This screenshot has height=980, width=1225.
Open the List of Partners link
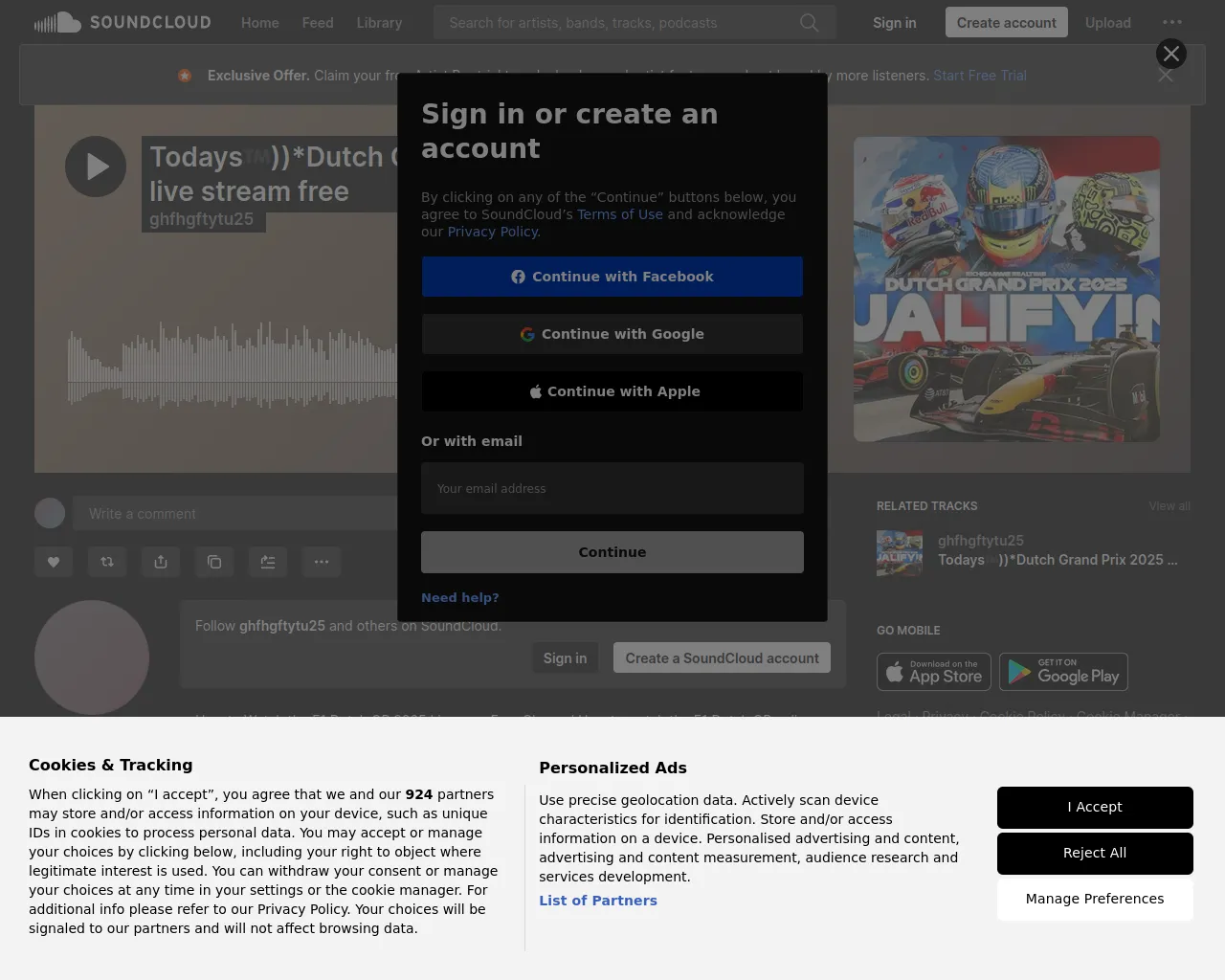598,901
